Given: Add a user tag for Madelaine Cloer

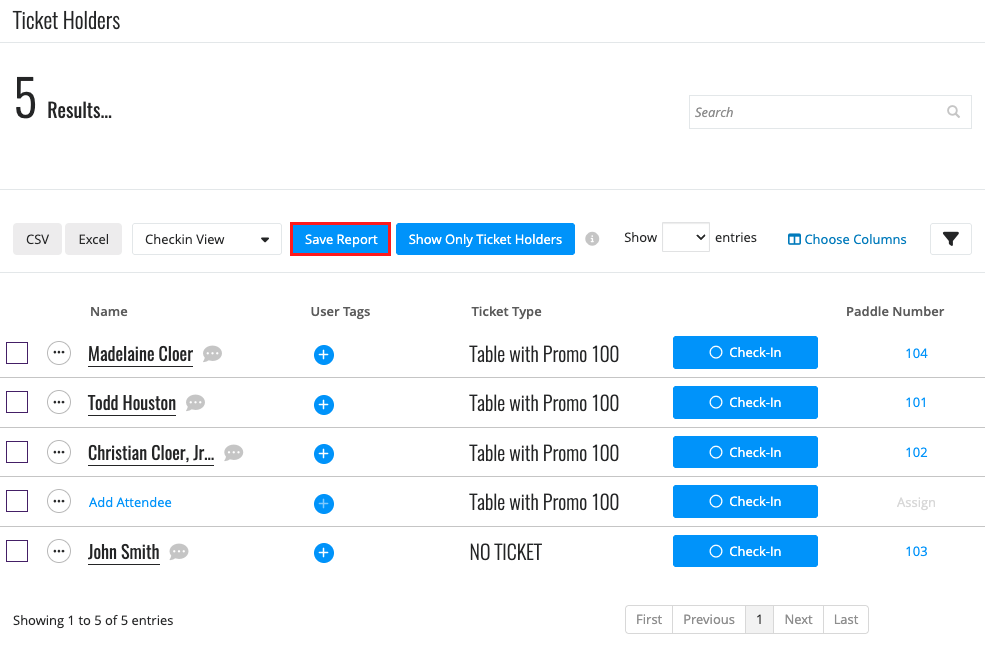Looking at the screenshot, I should [x=324, y=355].
